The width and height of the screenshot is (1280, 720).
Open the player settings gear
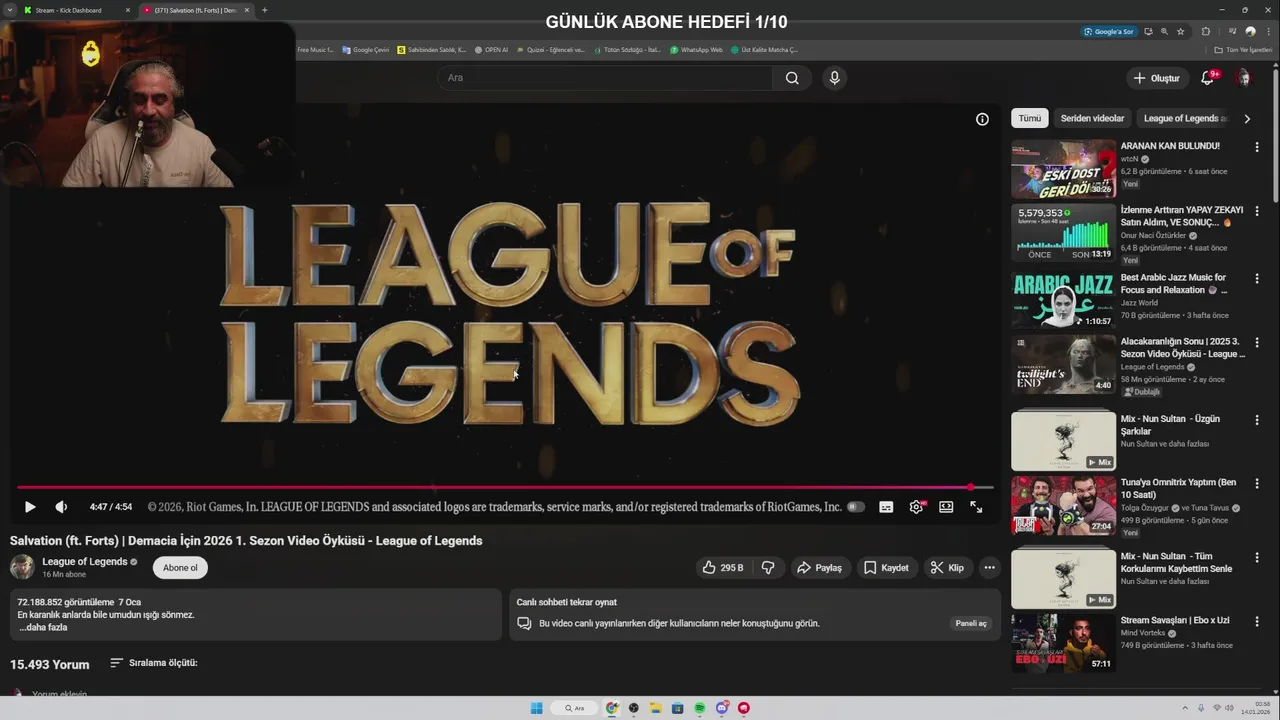[916, 507]
